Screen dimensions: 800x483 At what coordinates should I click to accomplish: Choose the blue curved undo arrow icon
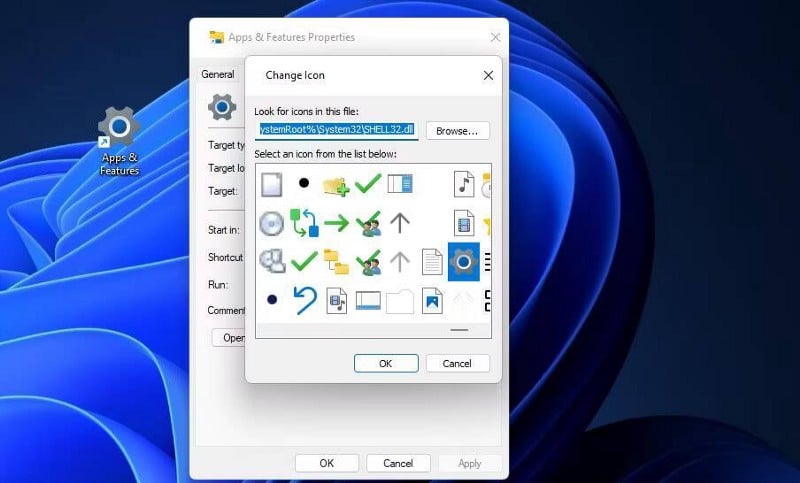(x=305, y=300)
